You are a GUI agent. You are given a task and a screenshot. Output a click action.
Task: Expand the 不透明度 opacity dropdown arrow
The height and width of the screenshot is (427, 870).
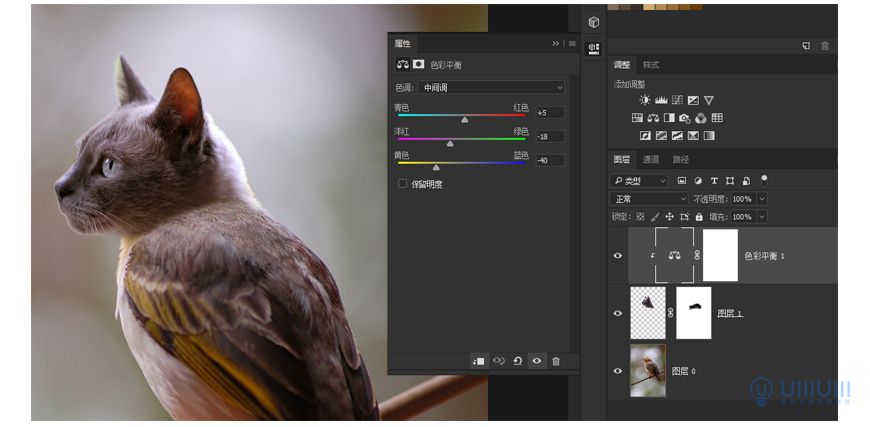(762, 199)
